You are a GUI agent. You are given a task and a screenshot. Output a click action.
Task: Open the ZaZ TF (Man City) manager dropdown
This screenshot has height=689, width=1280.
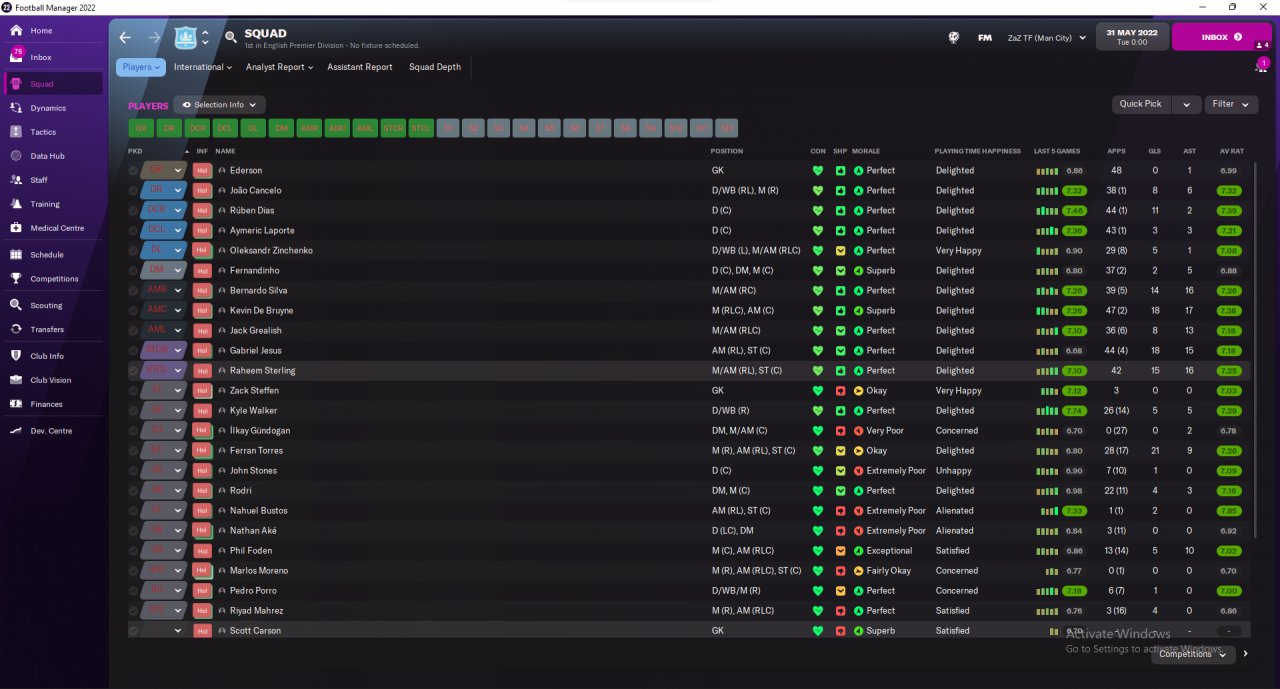pos(1046,38)
